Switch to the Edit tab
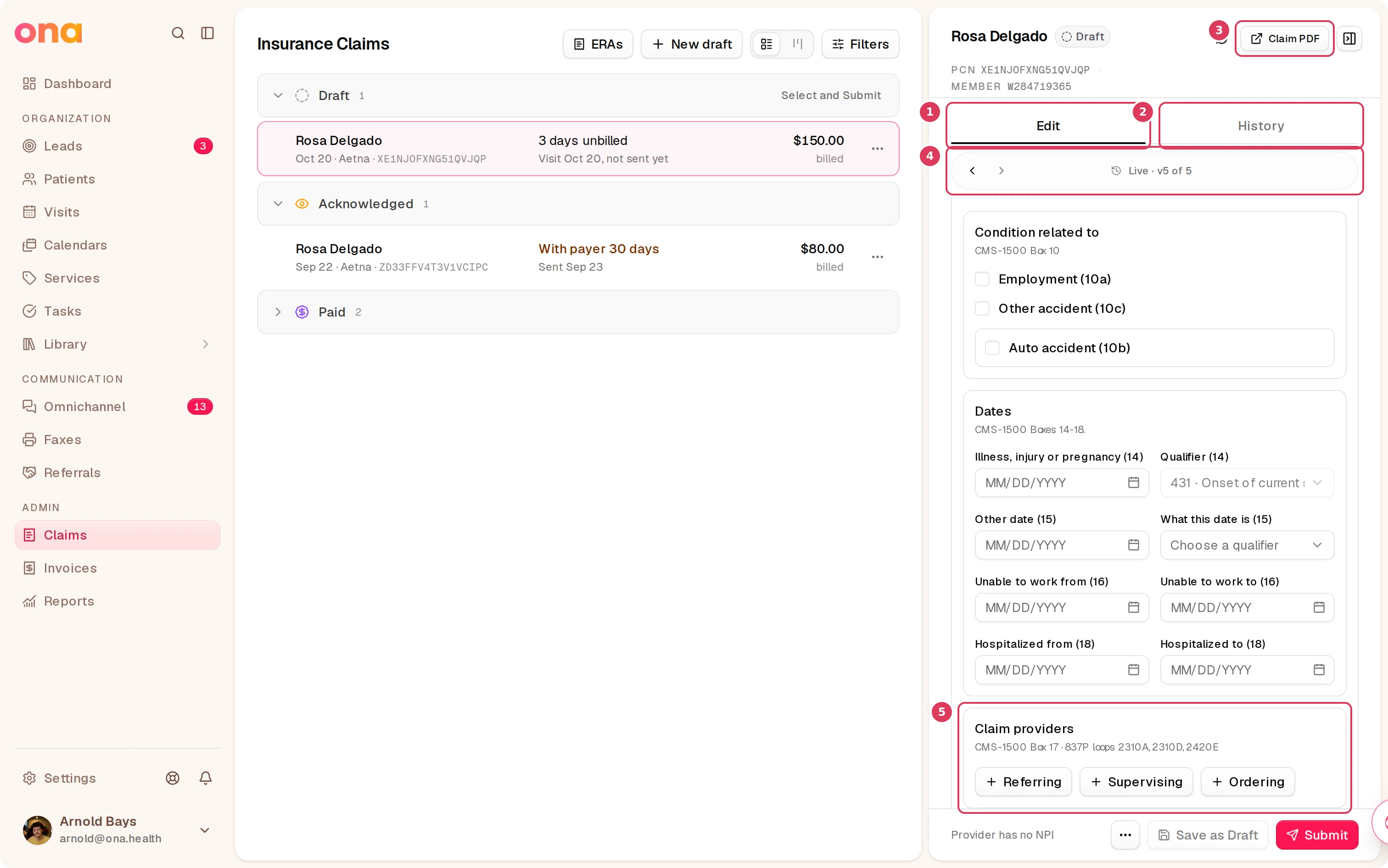The height and width of the screenshot is (868, 1388). tap(1048, 126)
